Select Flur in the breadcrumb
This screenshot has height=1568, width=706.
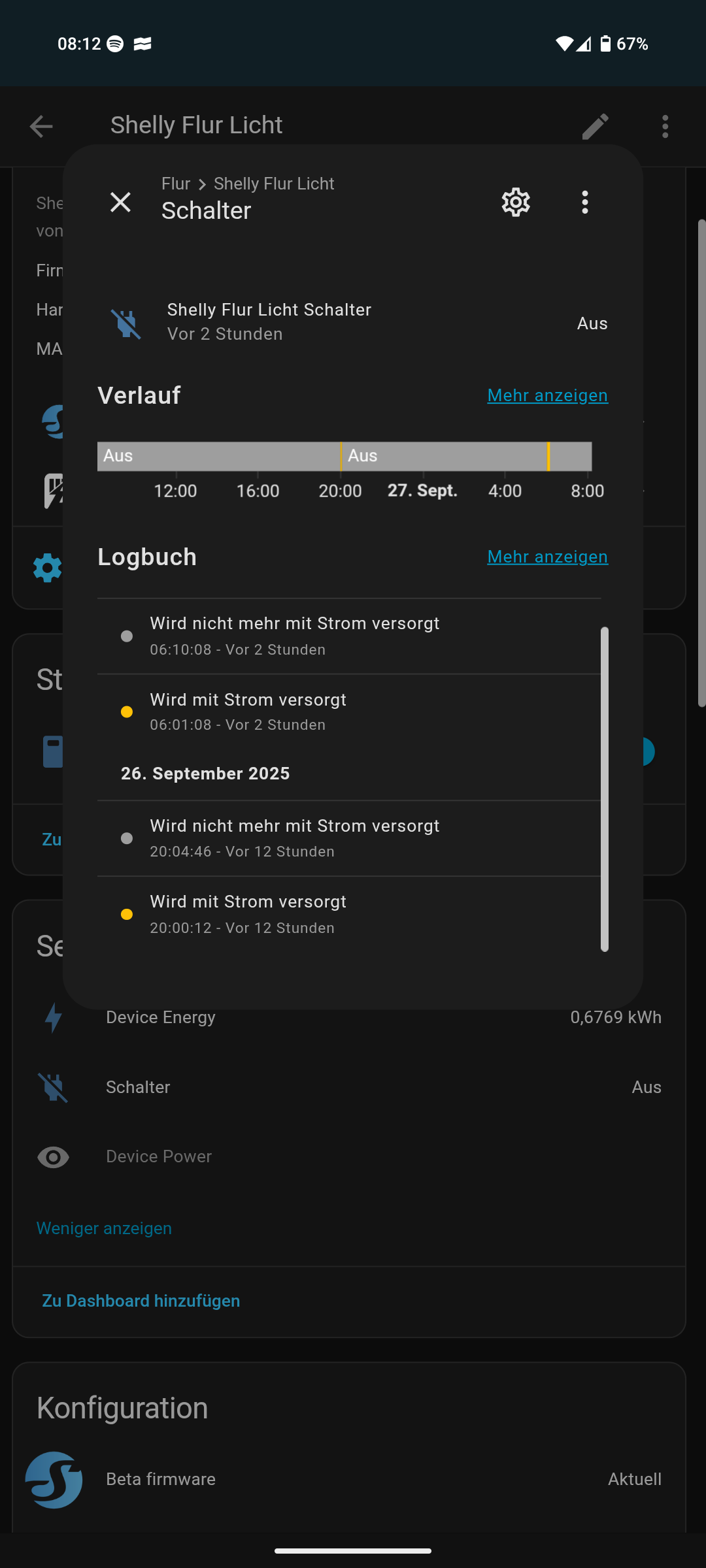[x=175, y=184]
